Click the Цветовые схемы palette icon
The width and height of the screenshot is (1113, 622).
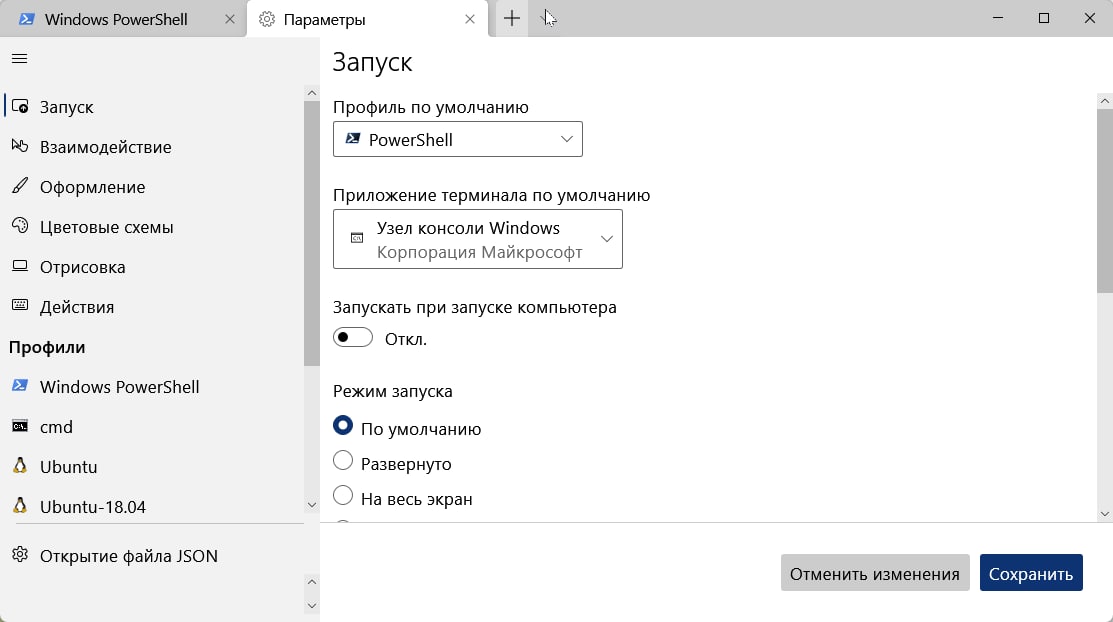pyautogui.click(x=20, y=226)
